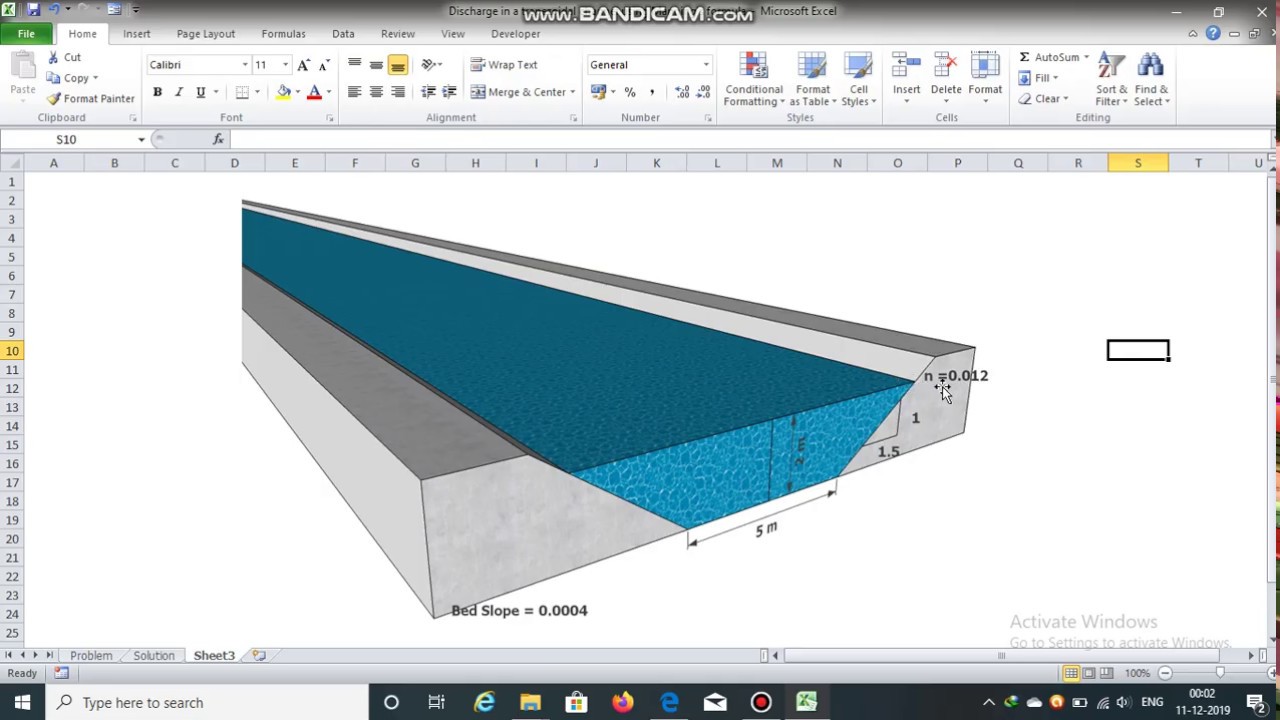The height and width of the screenshot is (720, 1280).
Task: Expand the number format dropdown
Action: (706, 65)
